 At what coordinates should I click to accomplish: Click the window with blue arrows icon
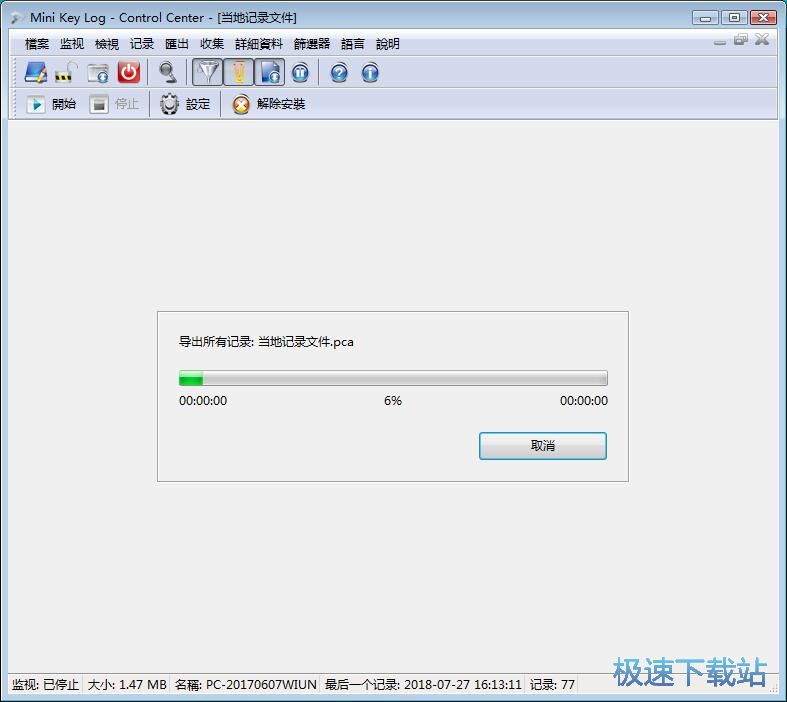98,73
